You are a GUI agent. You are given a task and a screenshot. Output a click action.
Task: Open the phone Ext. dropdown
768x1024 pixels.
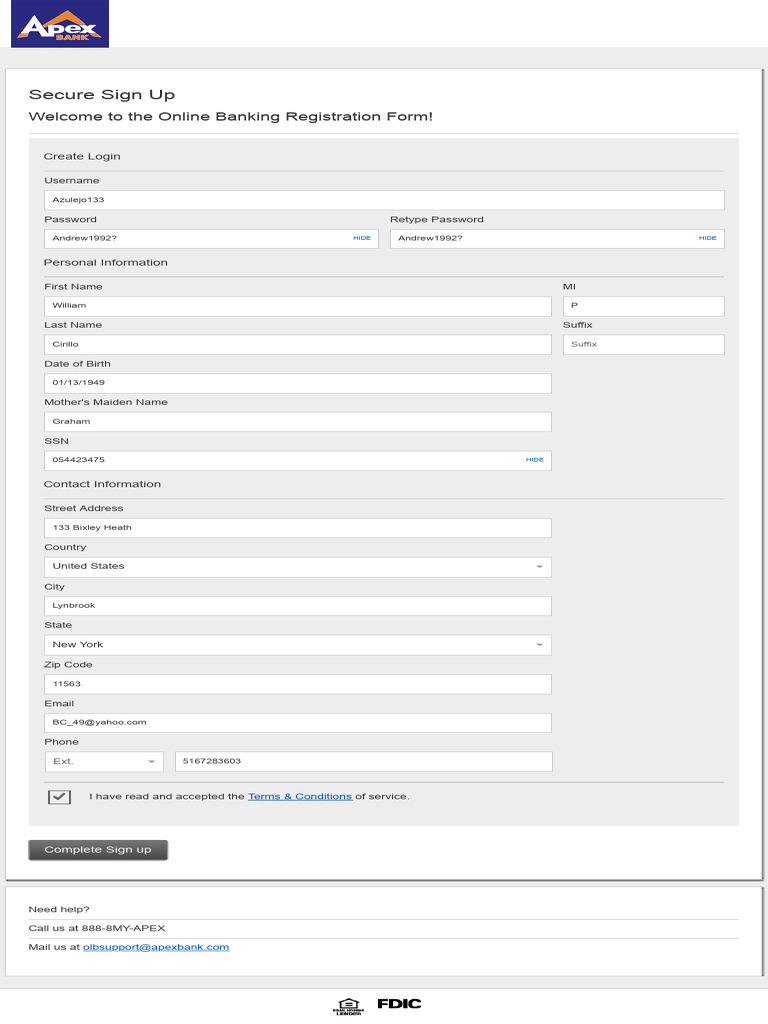pyautogui.click(x=104, y=762)
